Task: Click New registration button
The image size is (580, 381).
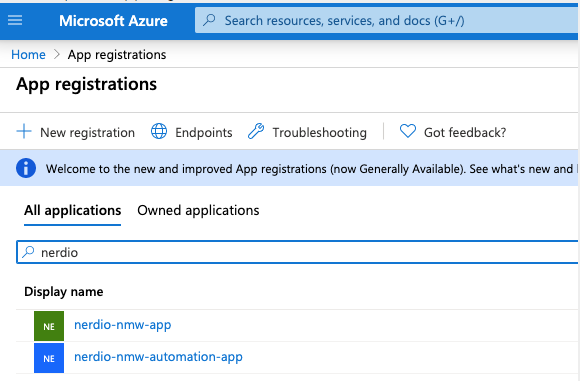Action: point(76,132)
